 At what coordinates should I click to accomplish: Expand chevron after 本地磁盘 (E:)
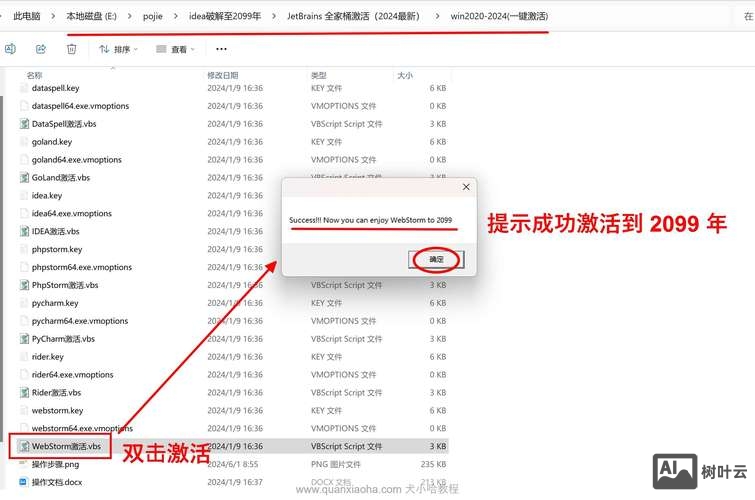coord(130,16)
